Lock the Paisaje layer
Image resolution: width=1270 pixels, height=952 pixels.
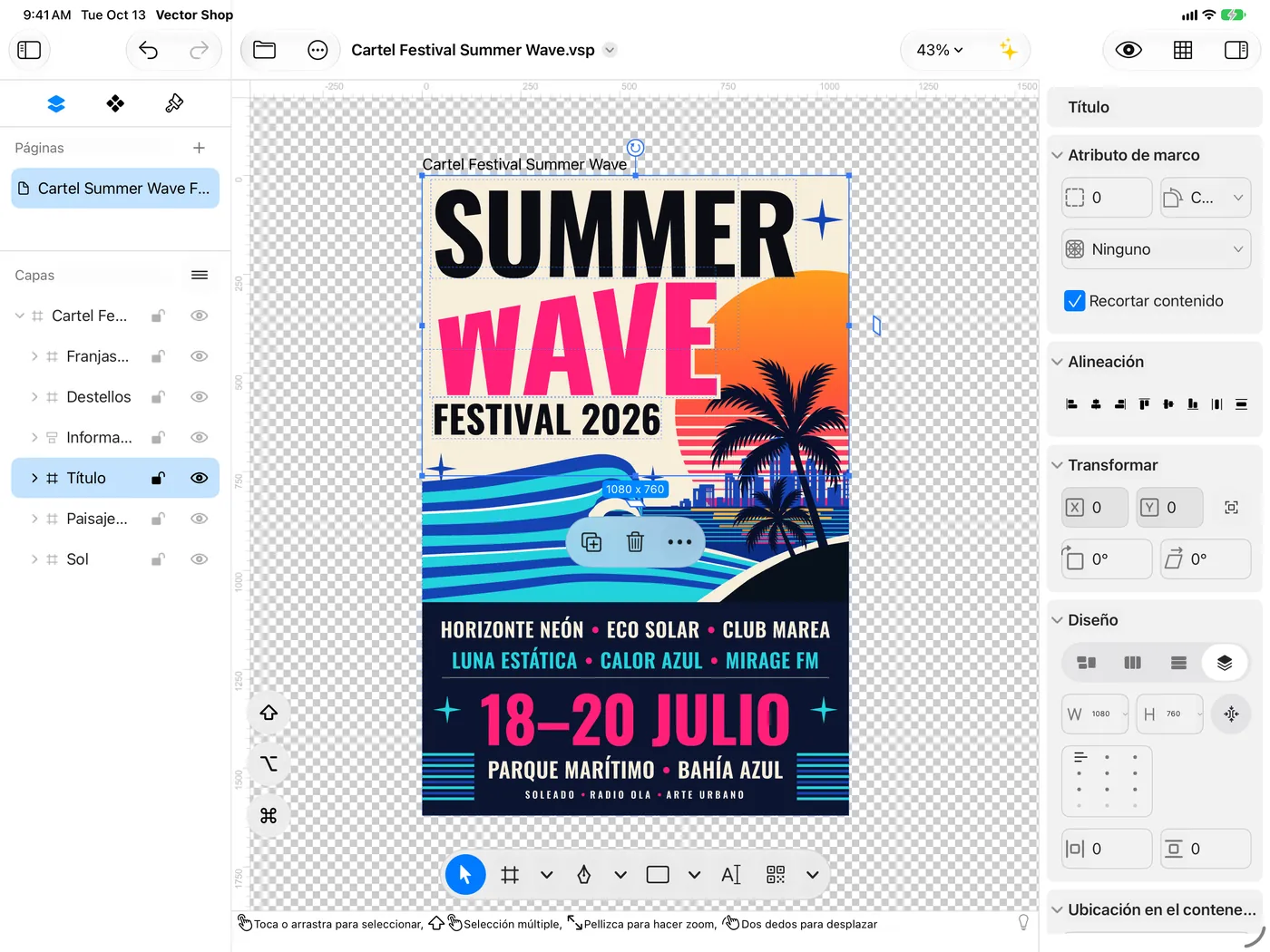point(158,519)
